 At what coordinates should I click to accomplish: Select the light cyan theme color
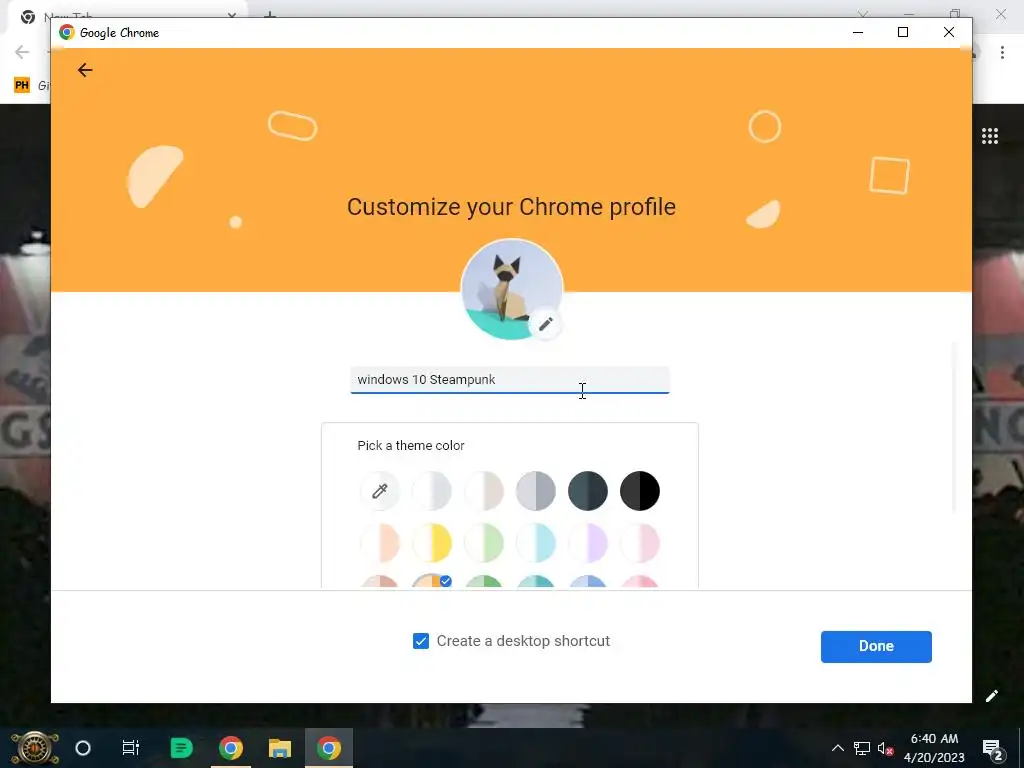coord(536,543)
